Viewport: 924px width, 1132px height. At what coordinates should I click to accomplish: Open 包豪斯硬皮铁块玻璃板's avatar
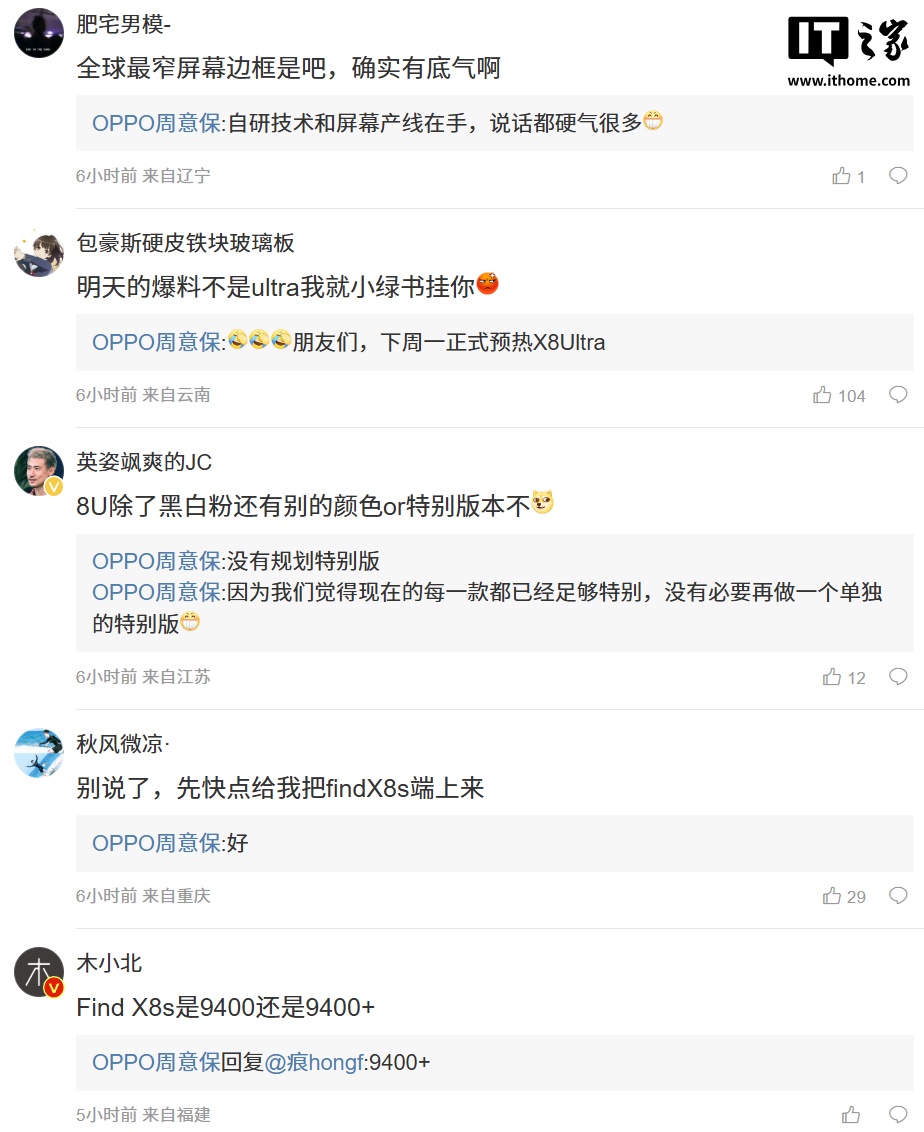pyautogui.click(x=39, y=252)
